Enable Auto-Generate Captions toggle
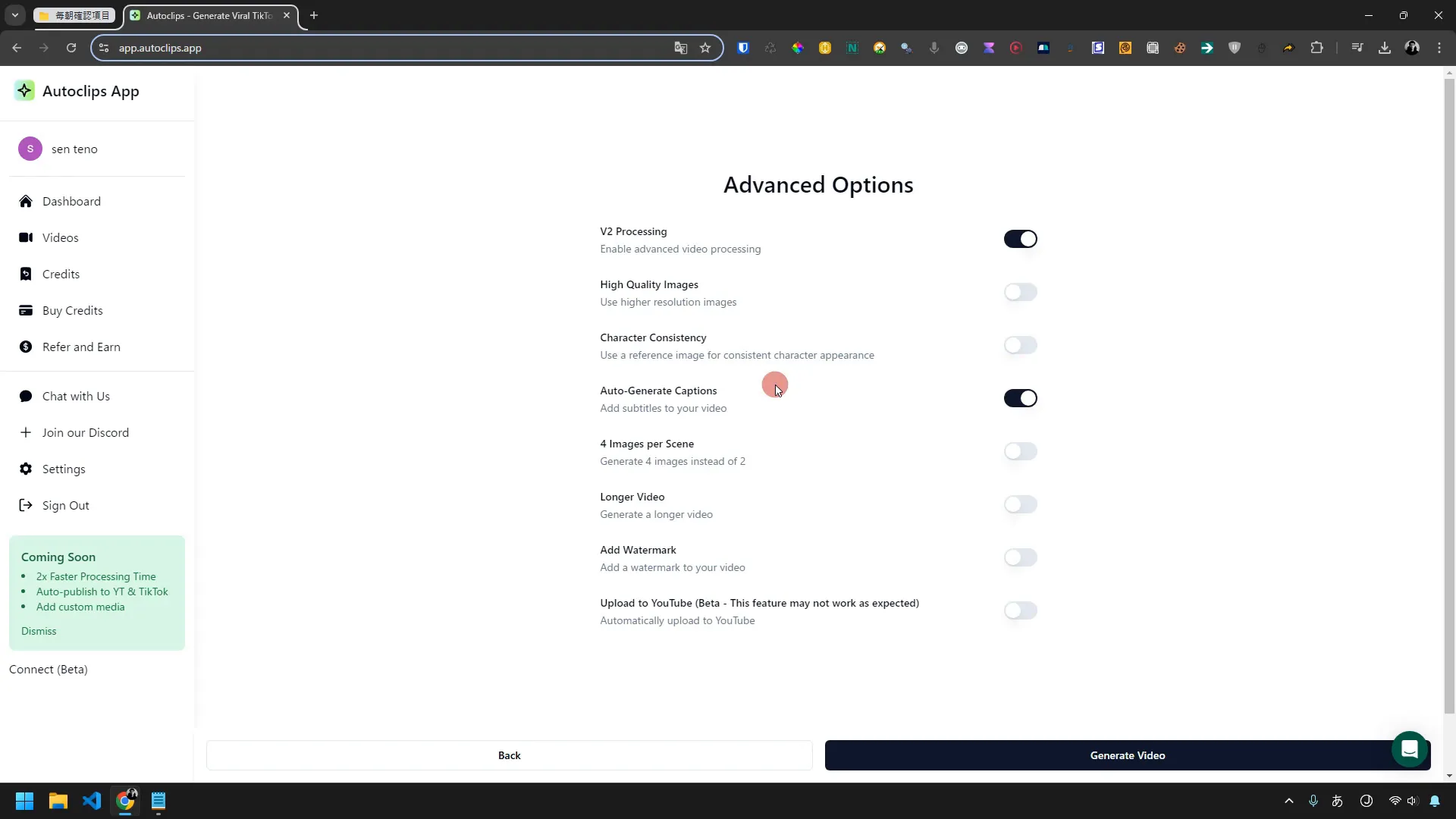1456x819 pixels. [x=1021, y=398]
